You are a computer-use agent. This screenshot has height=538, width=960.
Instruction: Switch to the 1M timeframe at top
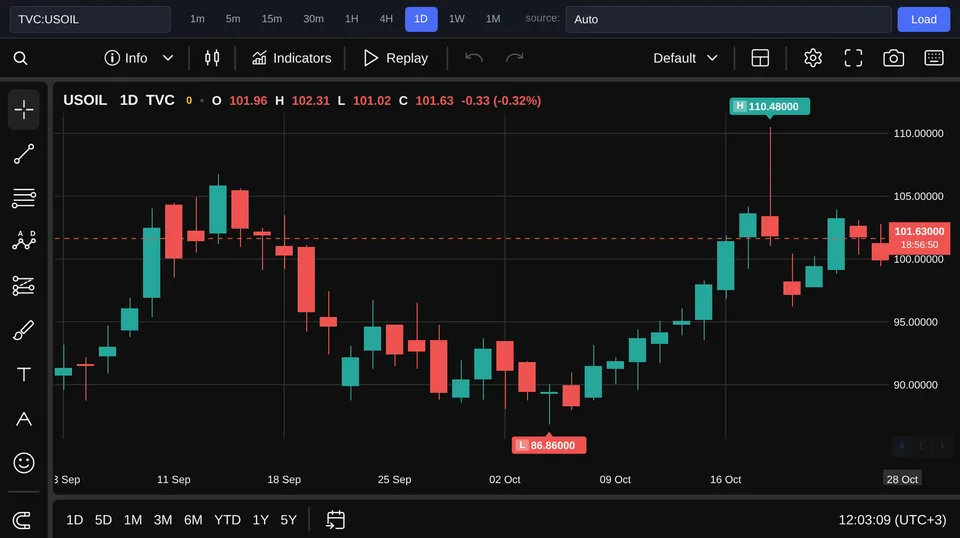coord(493,19)
